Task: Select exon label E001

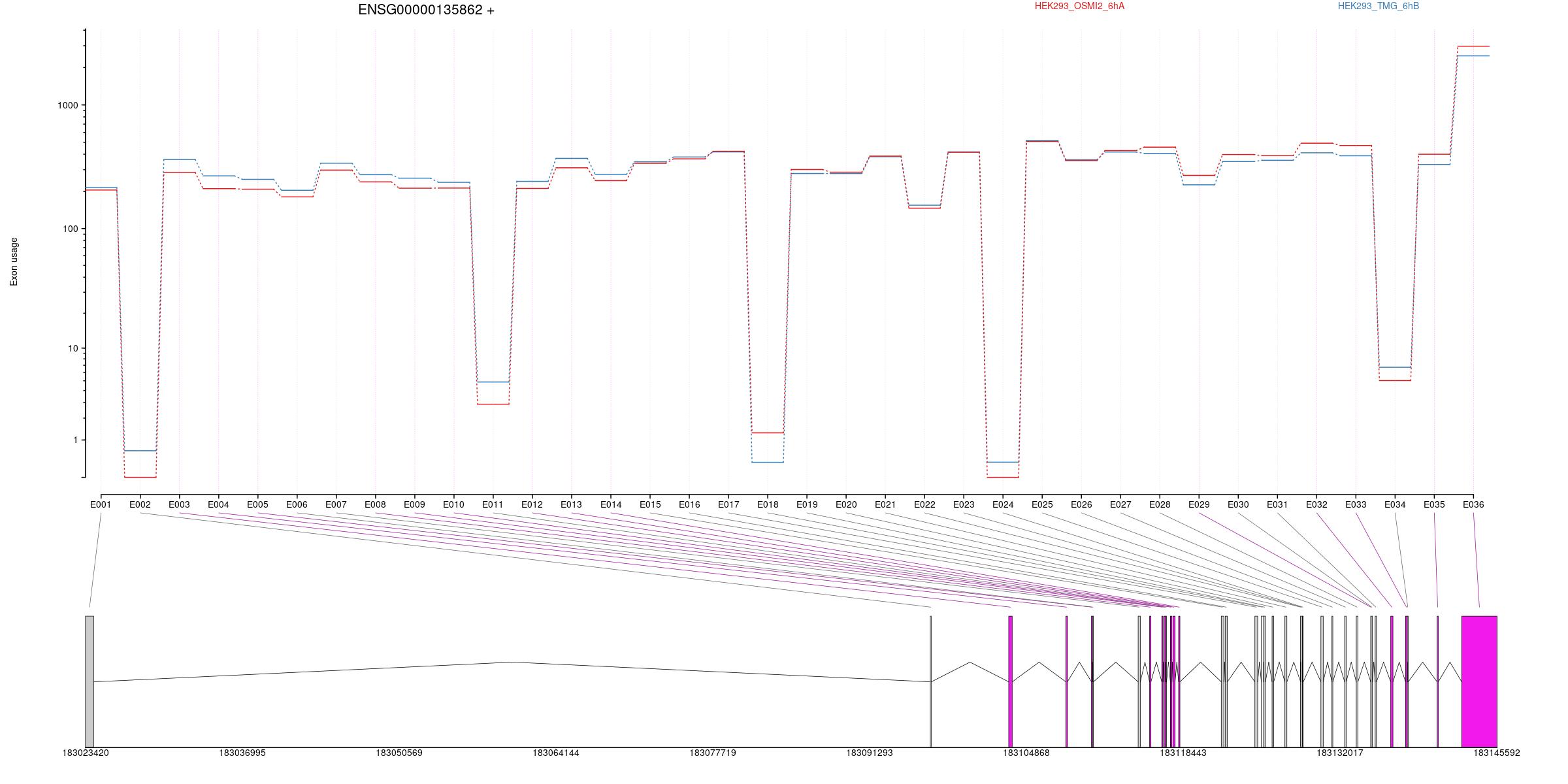Action: (101, 504)
